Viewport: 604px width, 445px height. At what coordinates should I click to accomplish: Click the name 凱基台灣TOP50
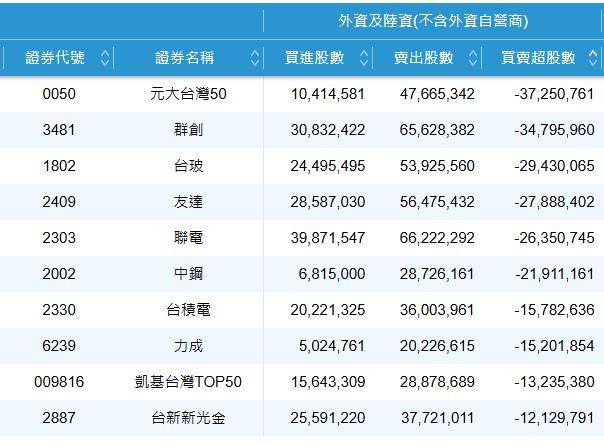coord(188,382)
